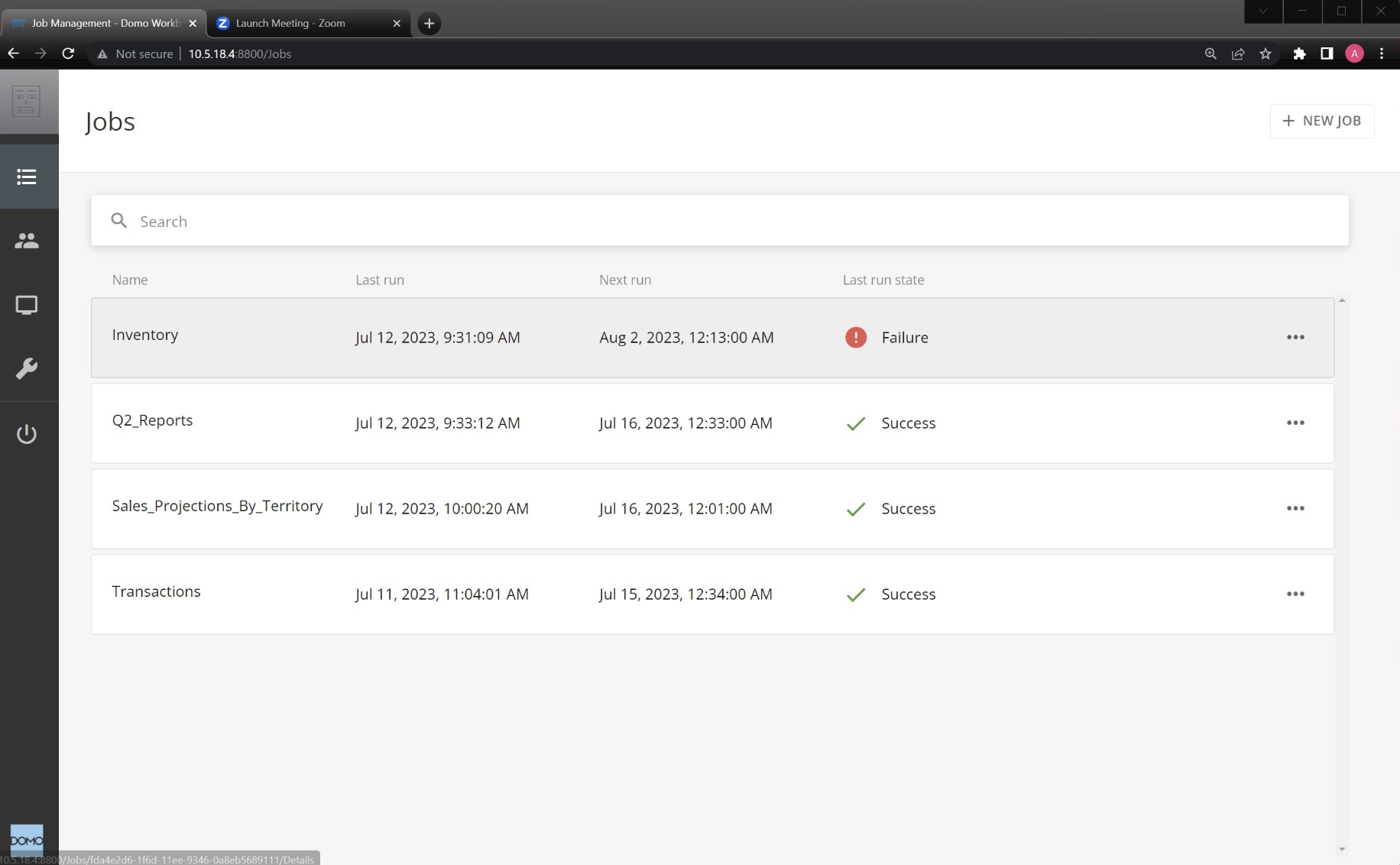
Task: Click the browser address bar URL
Action: pyautogui.click(x=240, y=53)
